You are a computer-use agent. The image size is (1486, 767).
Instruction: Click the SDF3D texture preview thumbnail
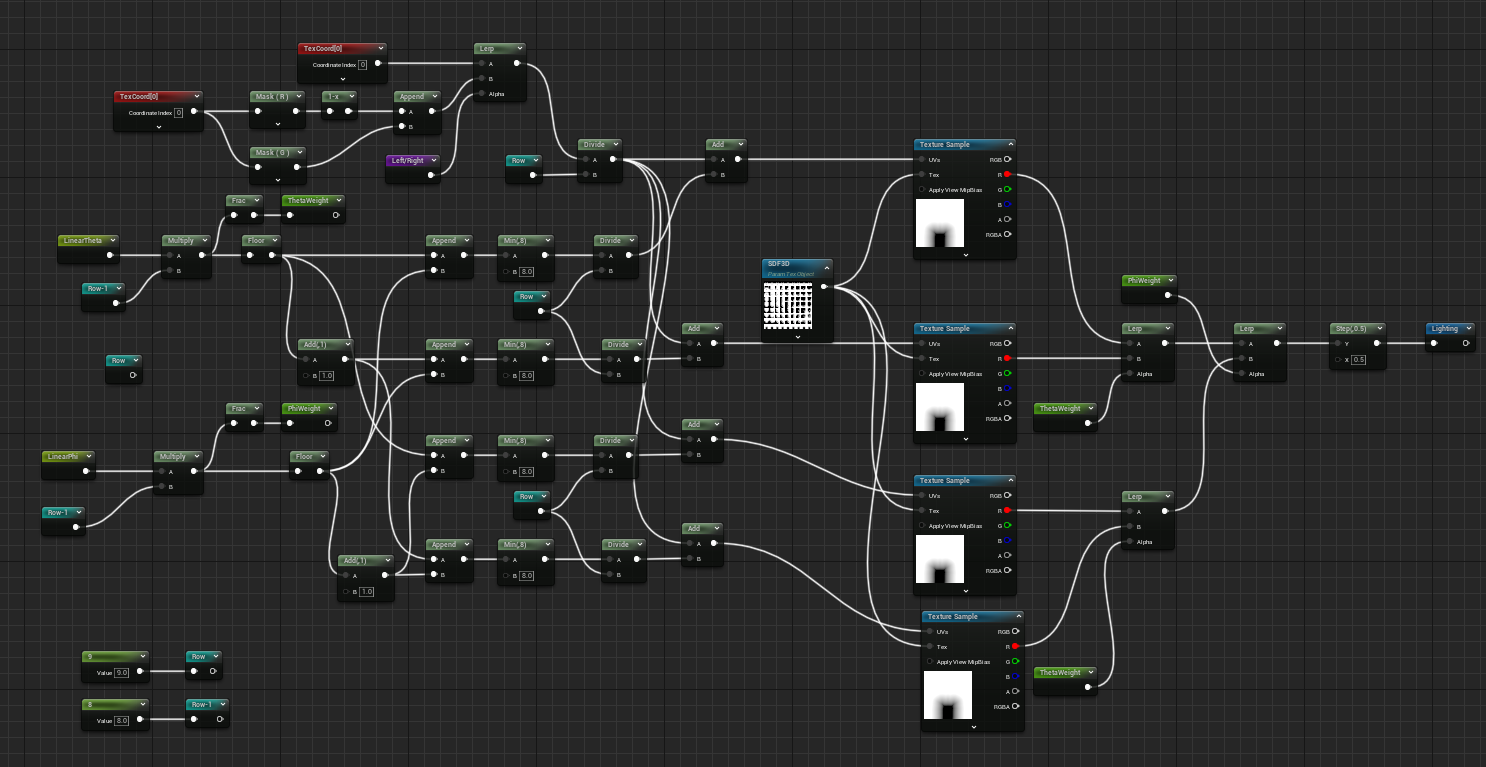[788, 305]
